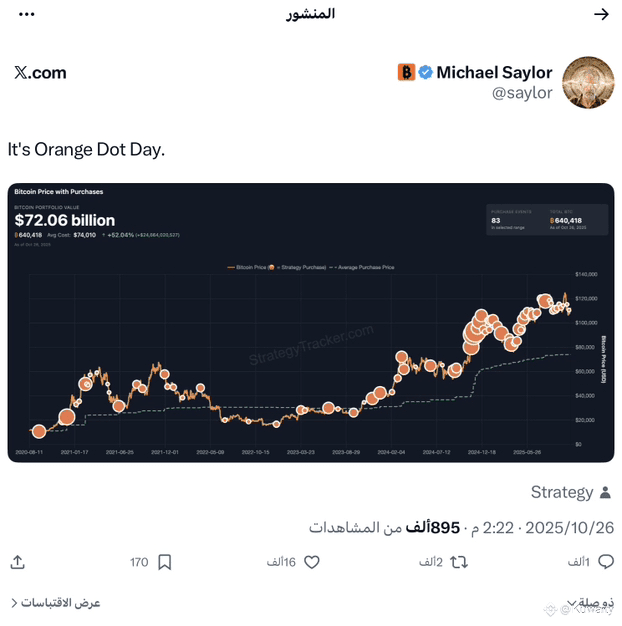Click the orange Bitcoin affiliation badge
The image size is (622, 626).
click(x=406, y=72)
